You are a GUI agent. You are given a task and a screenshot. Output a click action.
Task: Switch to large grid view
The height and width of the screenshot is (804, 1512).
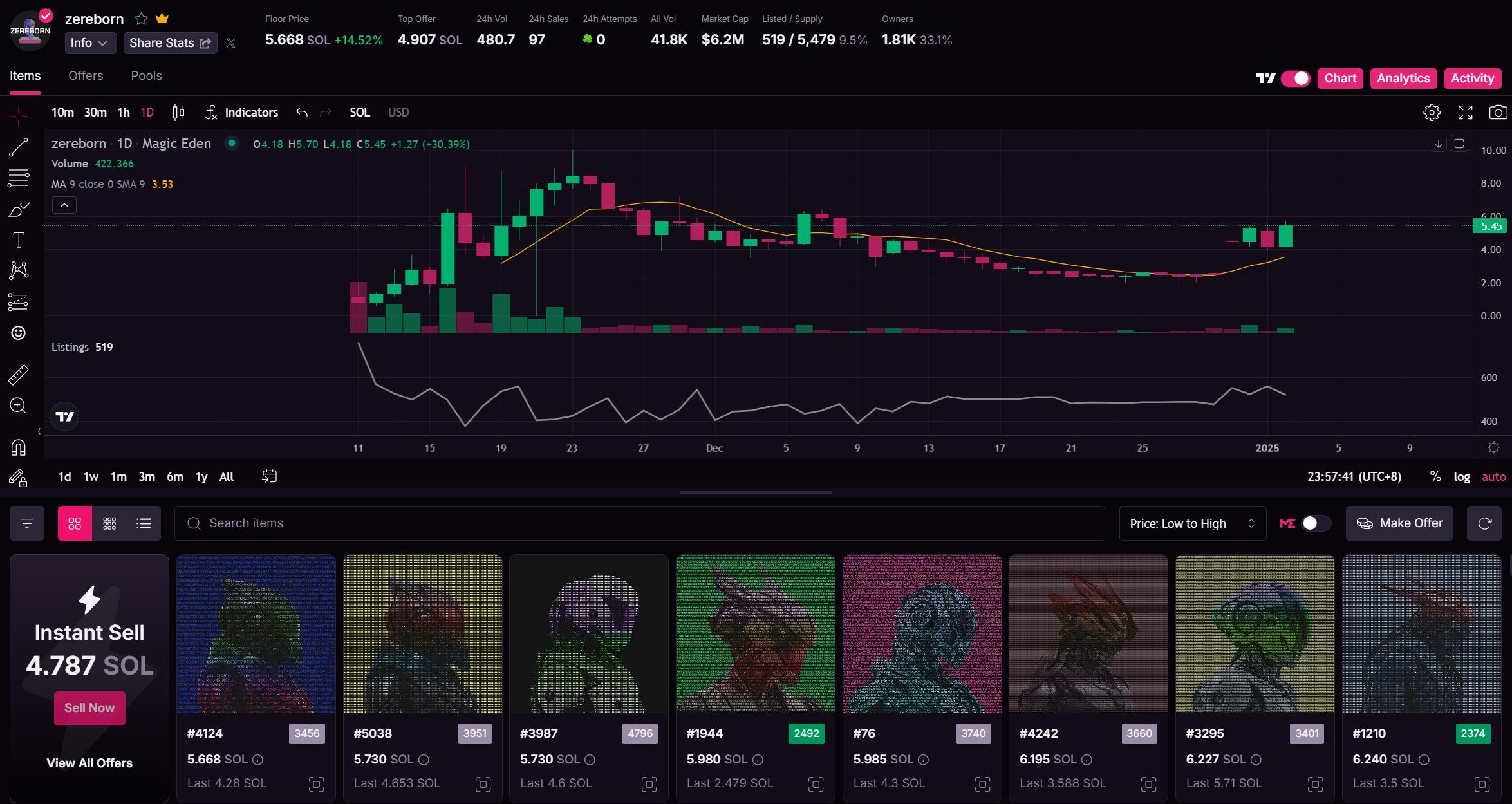pos(75,523)
